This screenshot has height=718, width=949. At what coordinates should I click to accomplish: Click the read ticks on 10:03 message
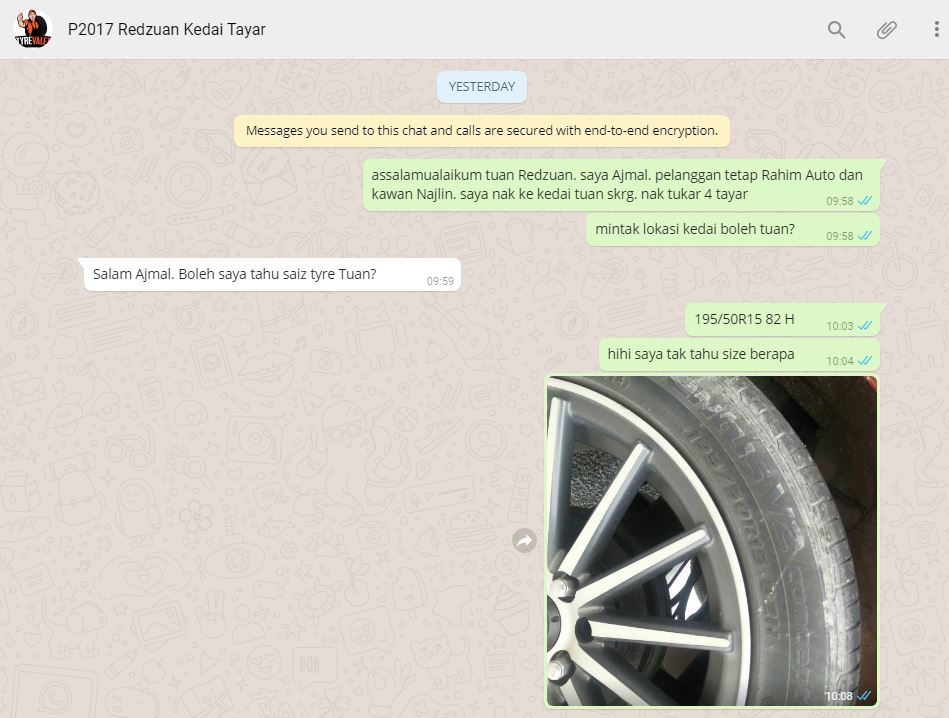tap(865, 326)
